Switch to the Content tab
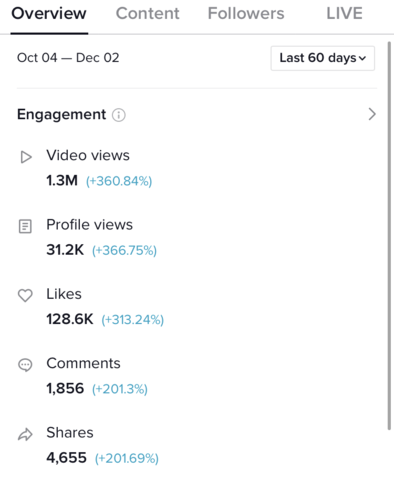This screenshot has height=480, width=394. [x=147, y=14]
